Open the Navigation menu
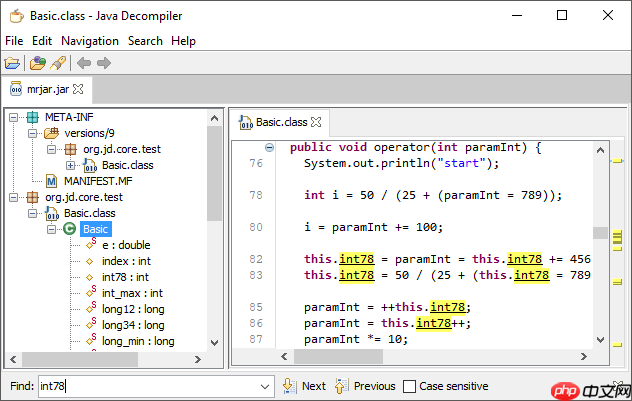 point(89,41)
